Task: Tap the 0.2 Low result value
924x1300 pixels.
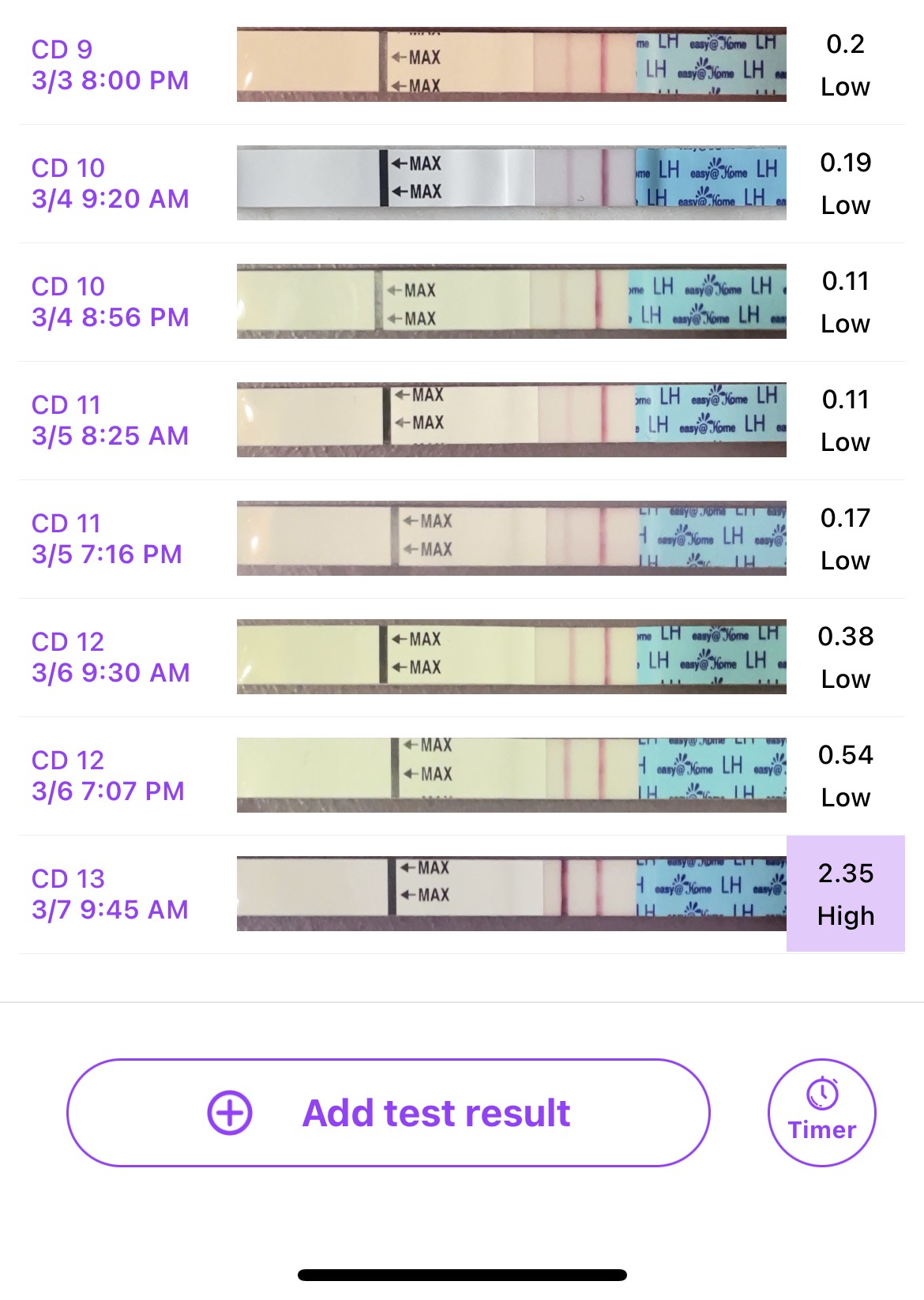Action: (846, 65)
